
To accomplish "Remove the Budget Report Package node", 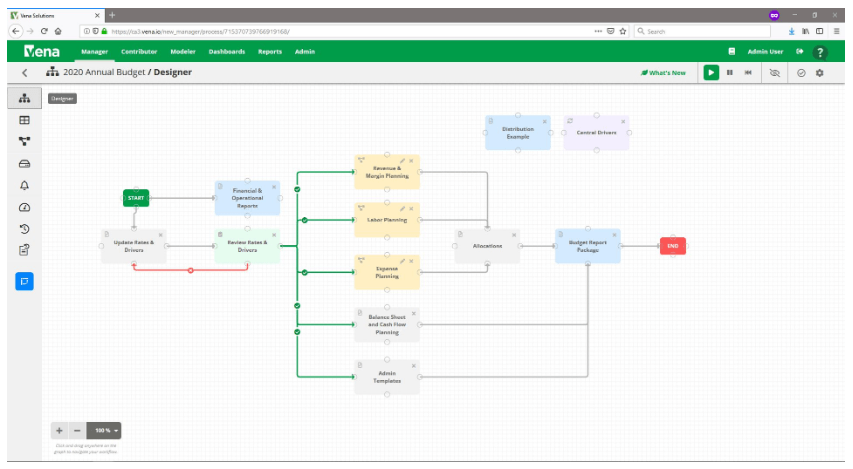I will pos(614,234).
